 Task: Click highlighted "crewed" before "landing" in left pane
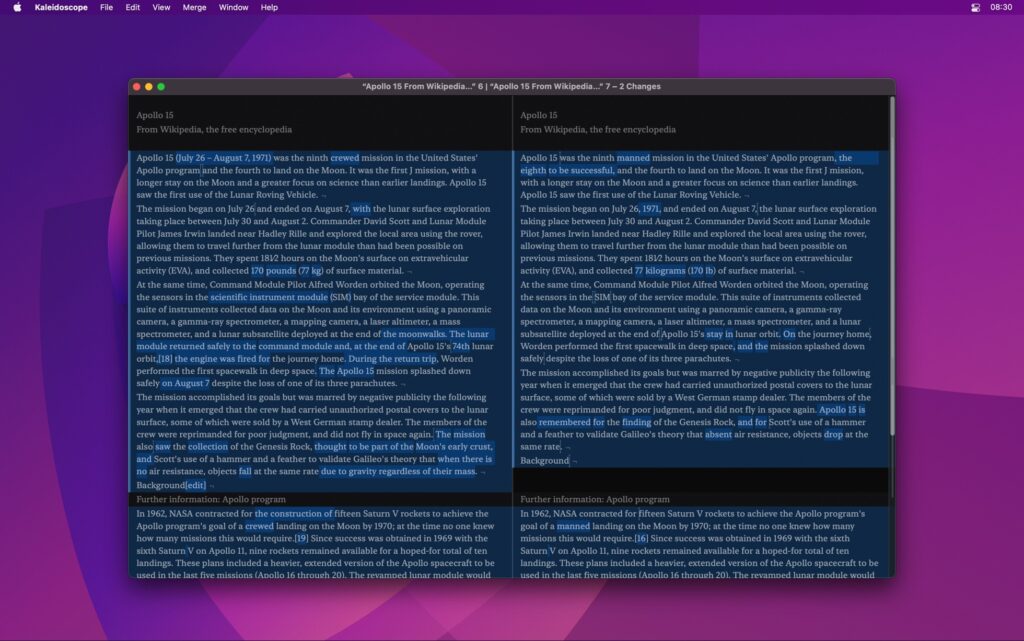(259, 525)
